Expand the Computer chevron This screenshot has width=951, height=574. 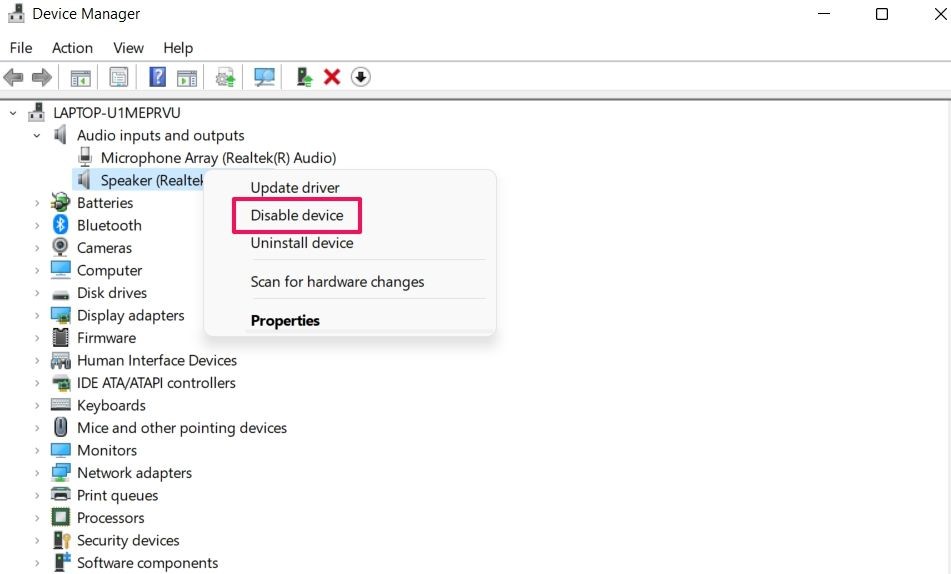pyautogui.click(x=37, y=270)
